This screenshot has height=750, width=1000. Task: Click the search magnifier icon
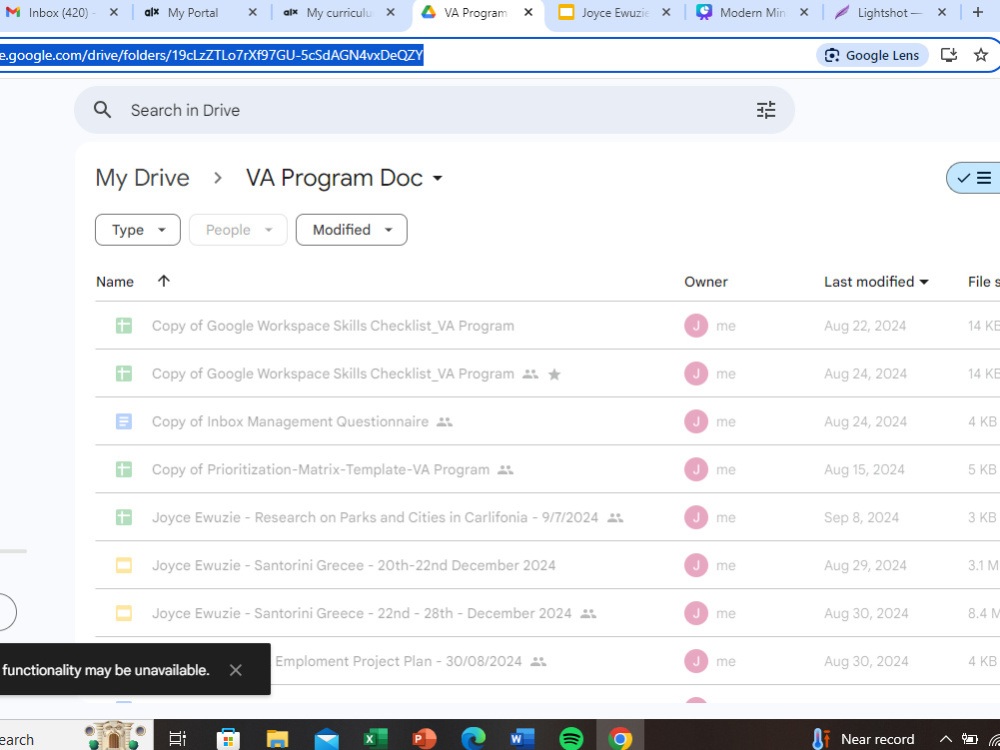(102, 110)
